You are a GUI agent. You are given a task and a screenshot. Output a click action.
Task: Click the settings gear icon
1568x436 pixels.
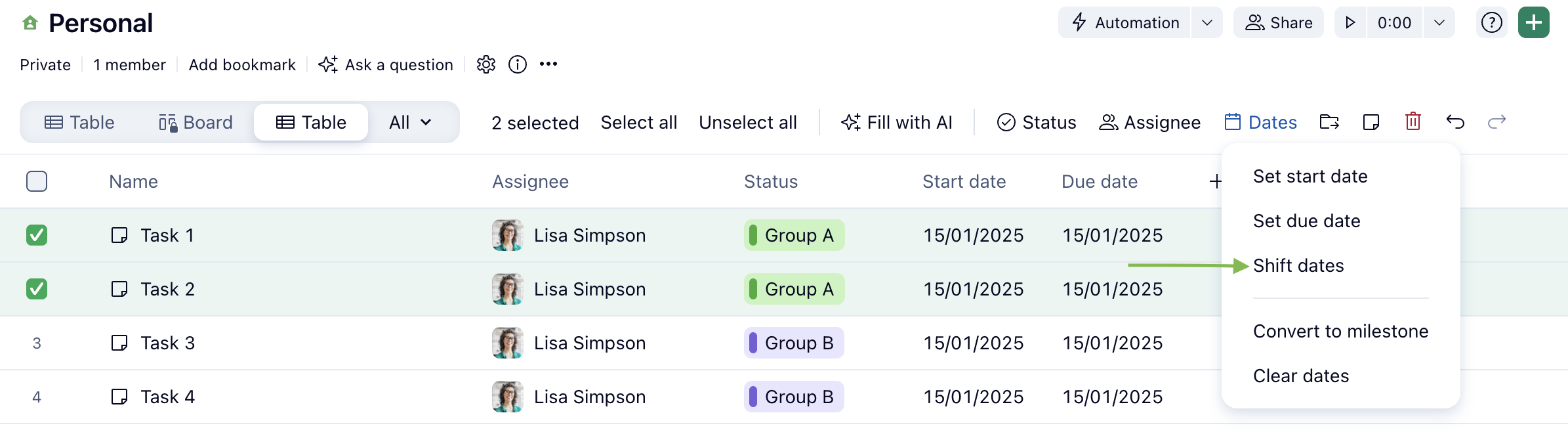click(485, 64)
